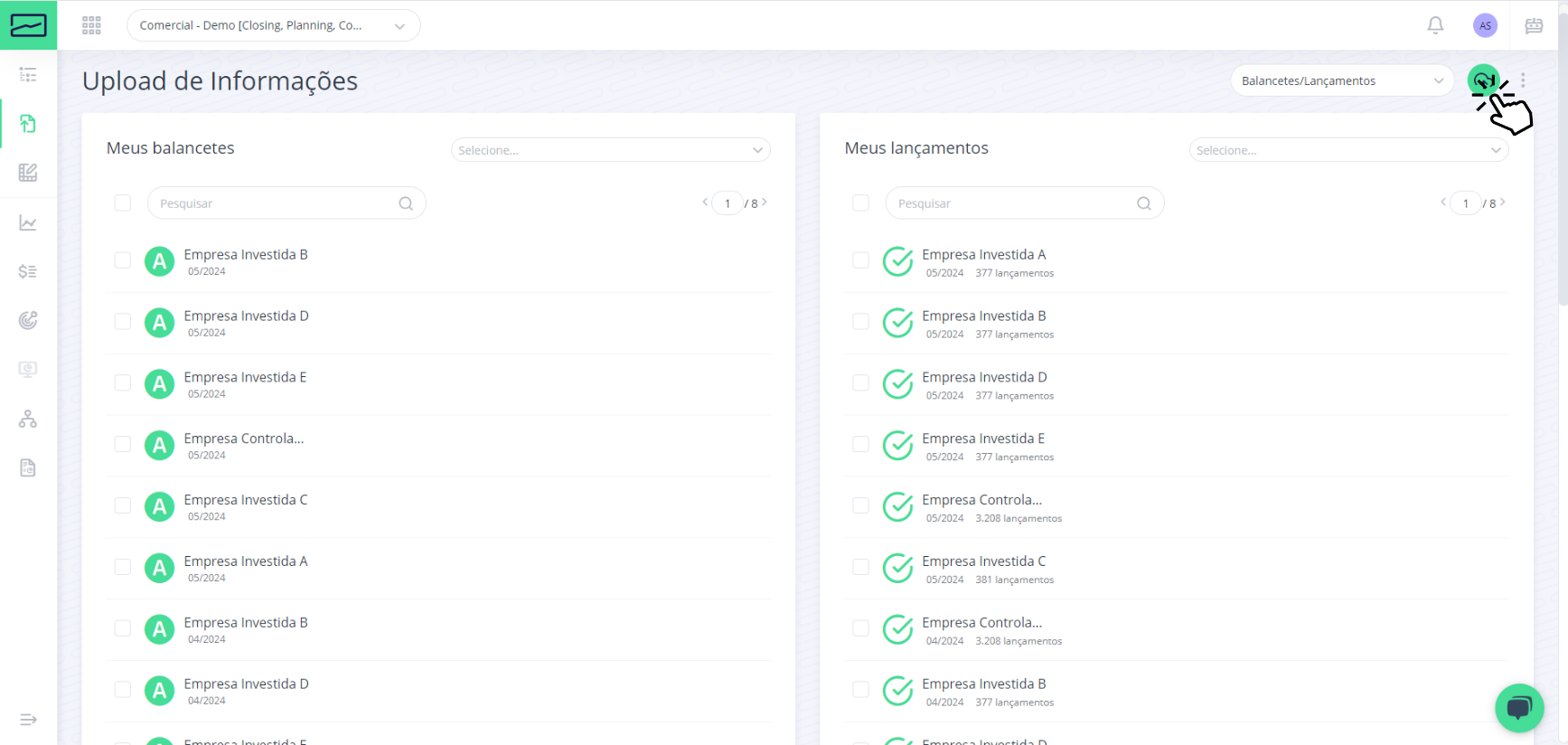Go to next page in Meus balancetes
1568x745 pixels.
(765, 203)
